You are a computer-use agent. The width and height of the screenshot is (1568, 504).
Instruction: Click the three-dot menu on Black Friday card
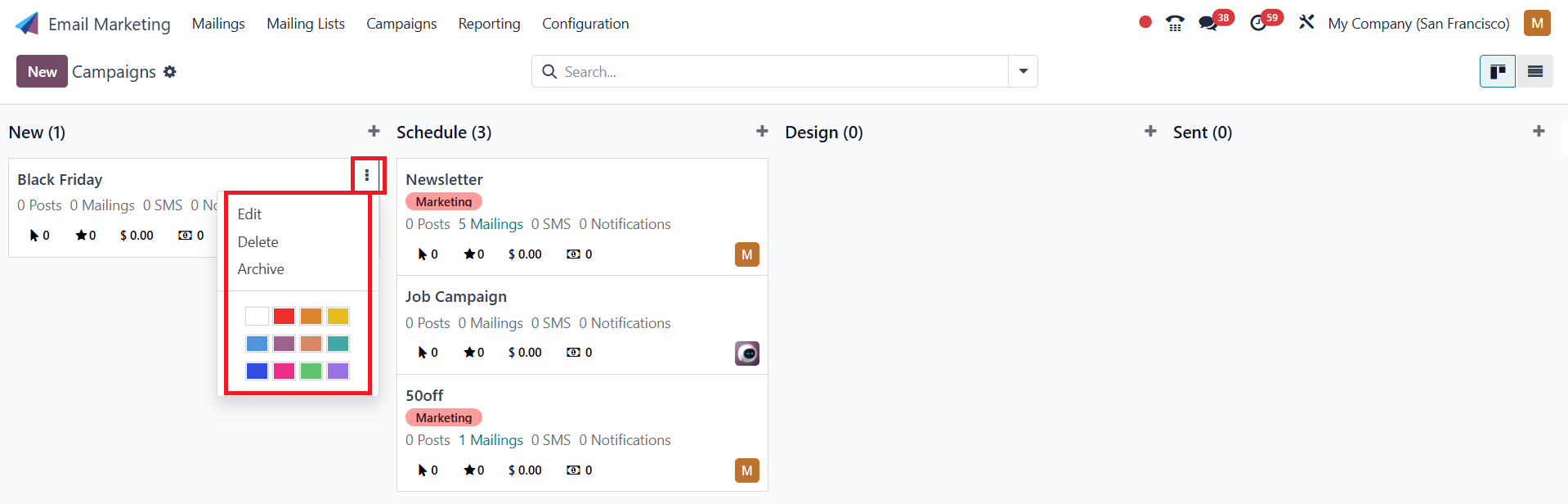click(367, 175)
